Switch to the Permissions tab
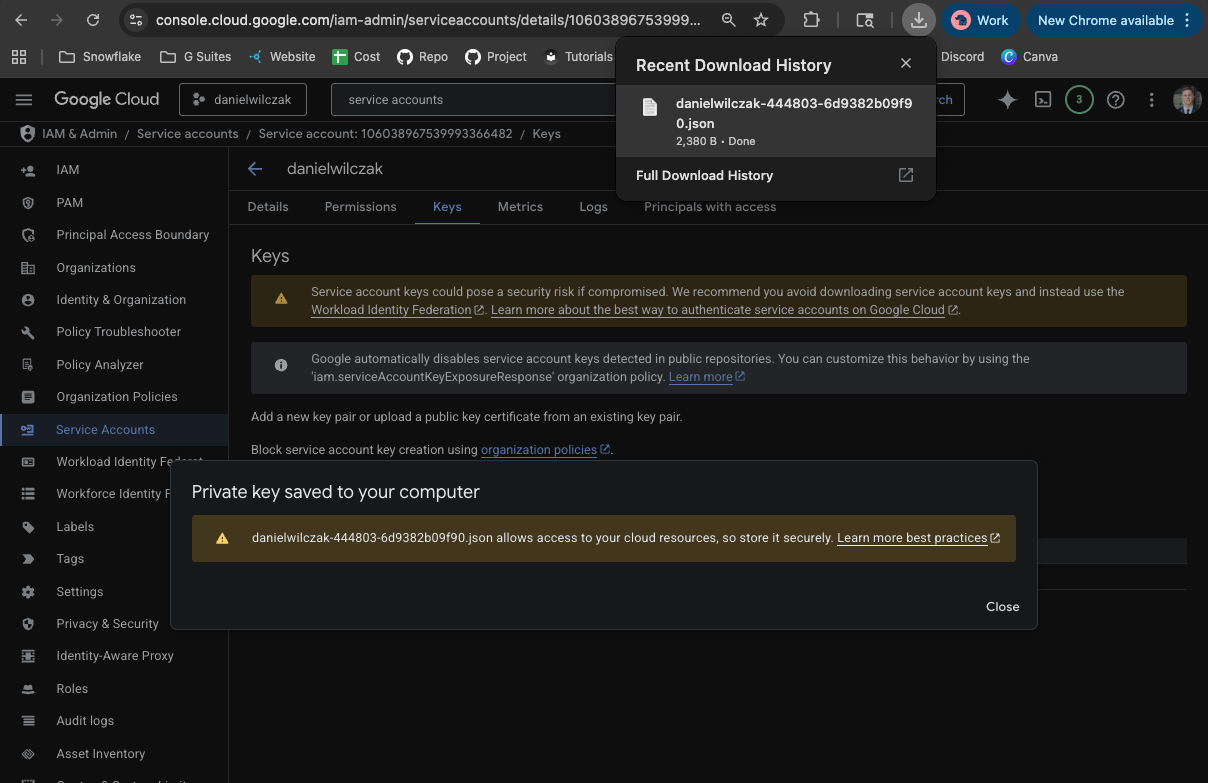 (x=360, y=207)
